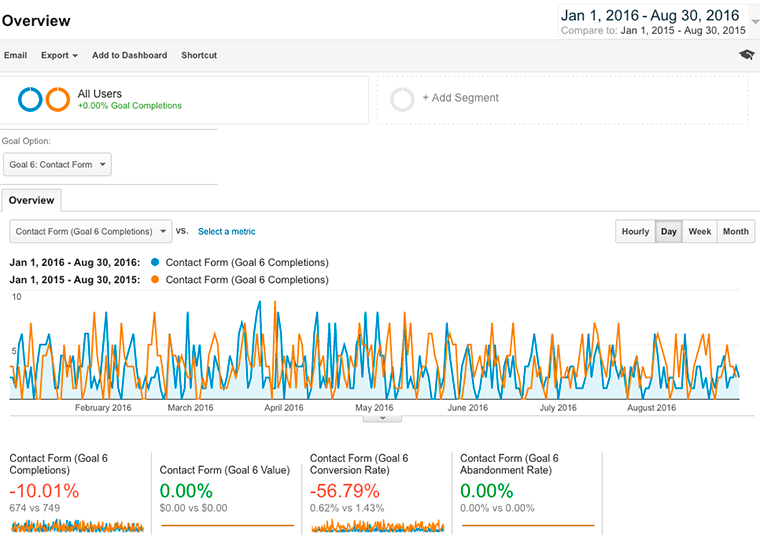The image size is (760, 535).
Task: Click the 674 vs 749 comparison text
Action: 35,508
